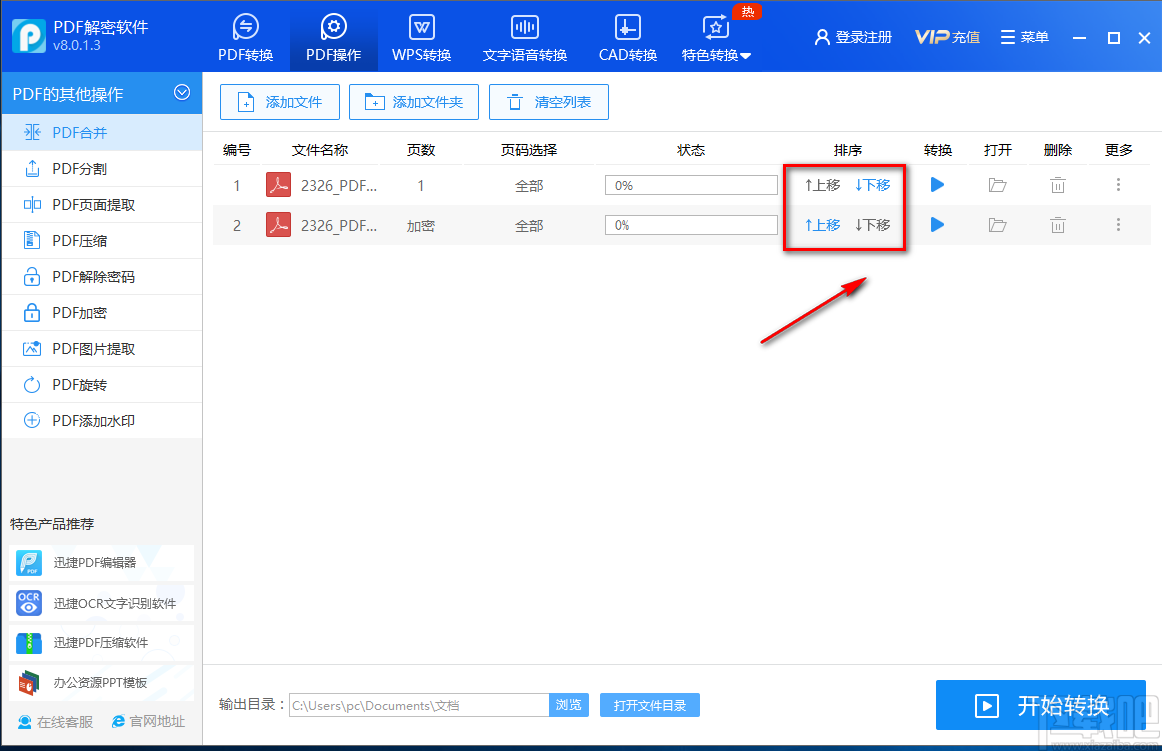Collapse the PDF的其他操作 panel

point(182,93)
